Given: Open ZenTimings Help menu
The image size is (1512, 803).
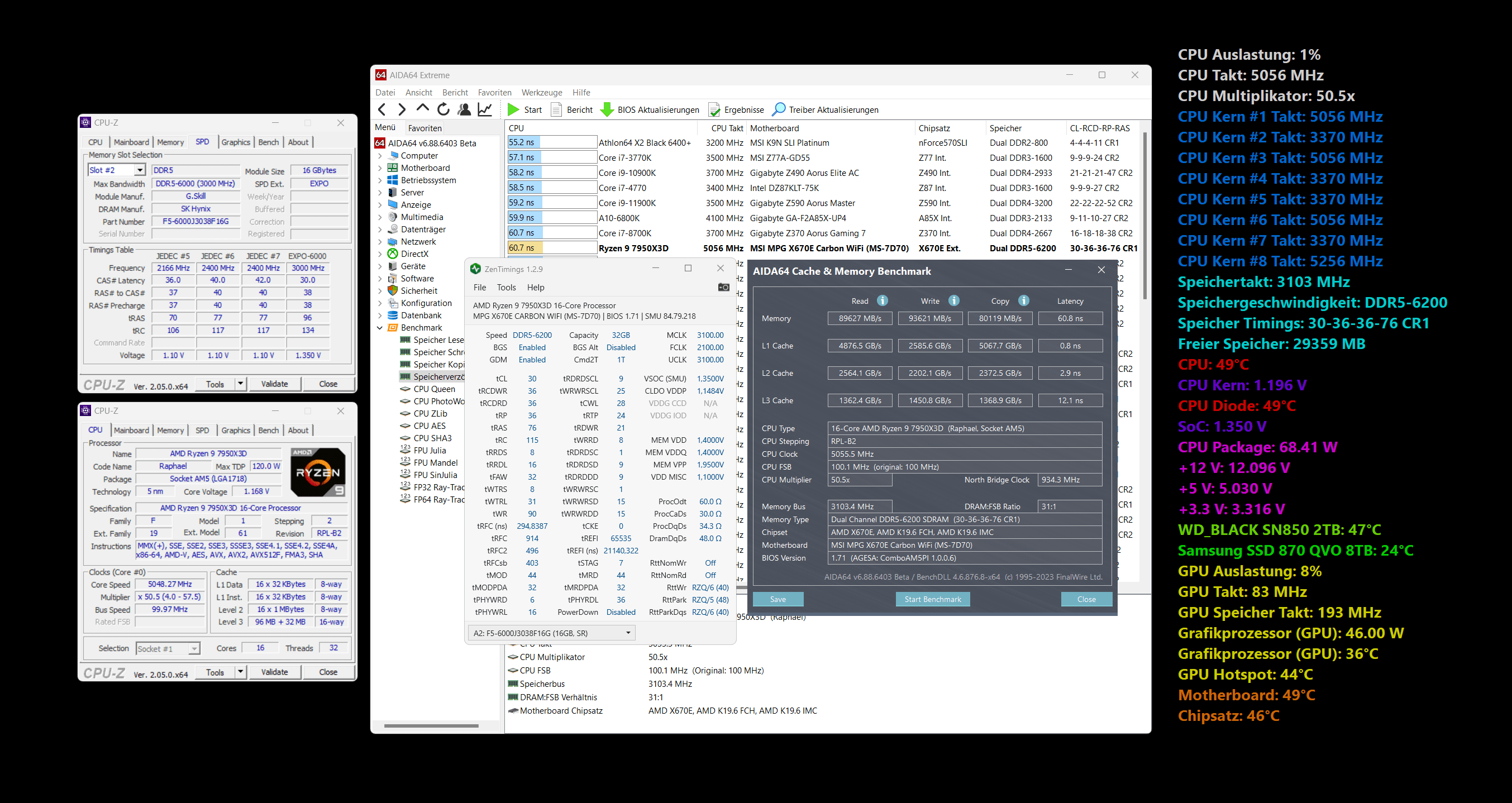Looking at the screenshot, I should pyautogui.click(x=535, y=288).
